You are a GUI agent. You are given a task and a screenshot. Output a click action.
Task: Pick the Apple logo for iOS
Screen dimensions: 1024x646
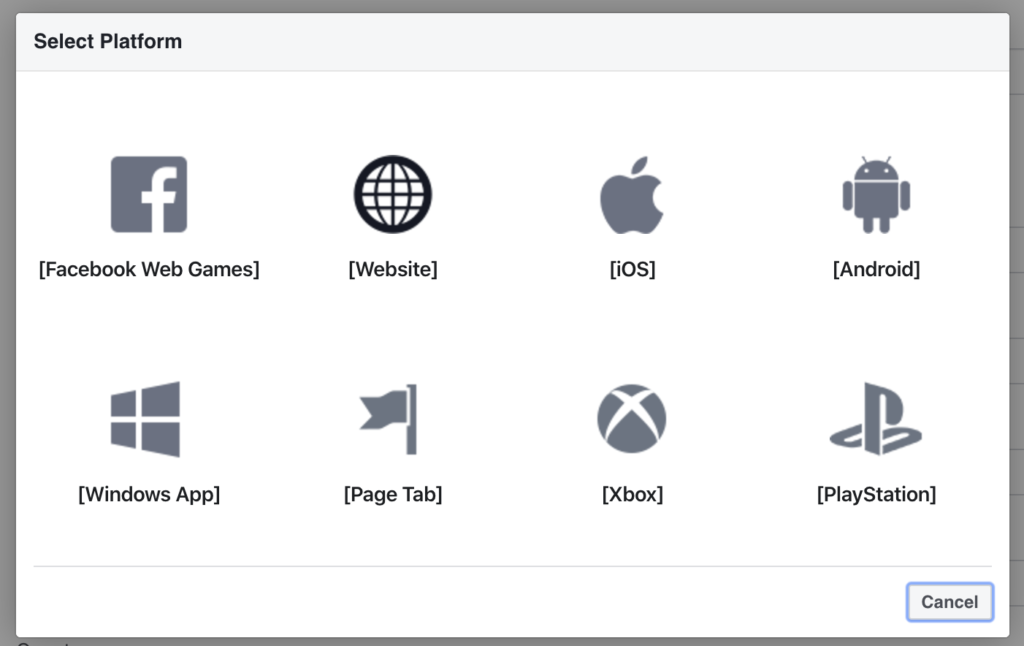point(632,195)
